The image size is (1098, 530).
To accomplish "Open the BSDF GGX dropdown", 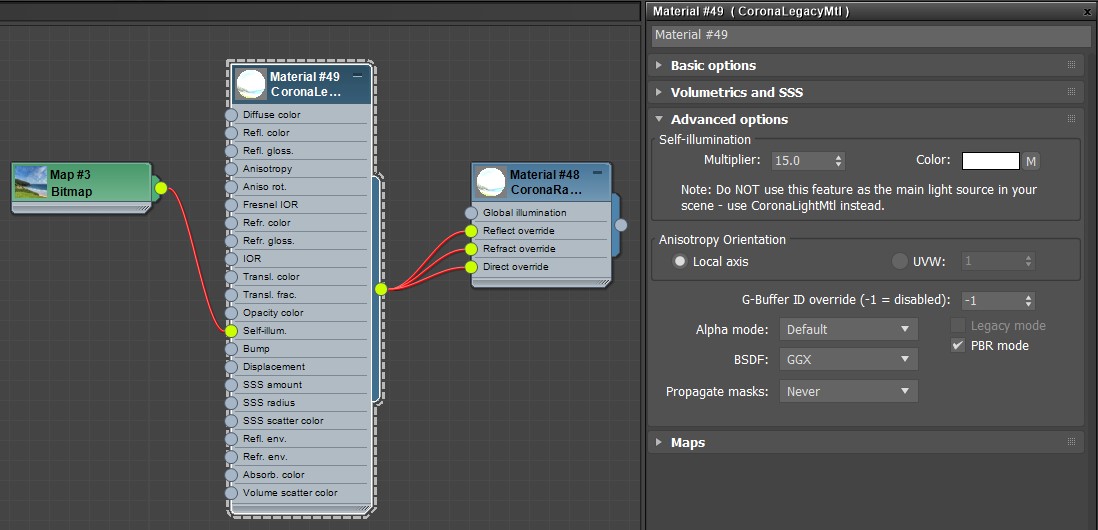I will pyautogui.click(x=848, y=358).
